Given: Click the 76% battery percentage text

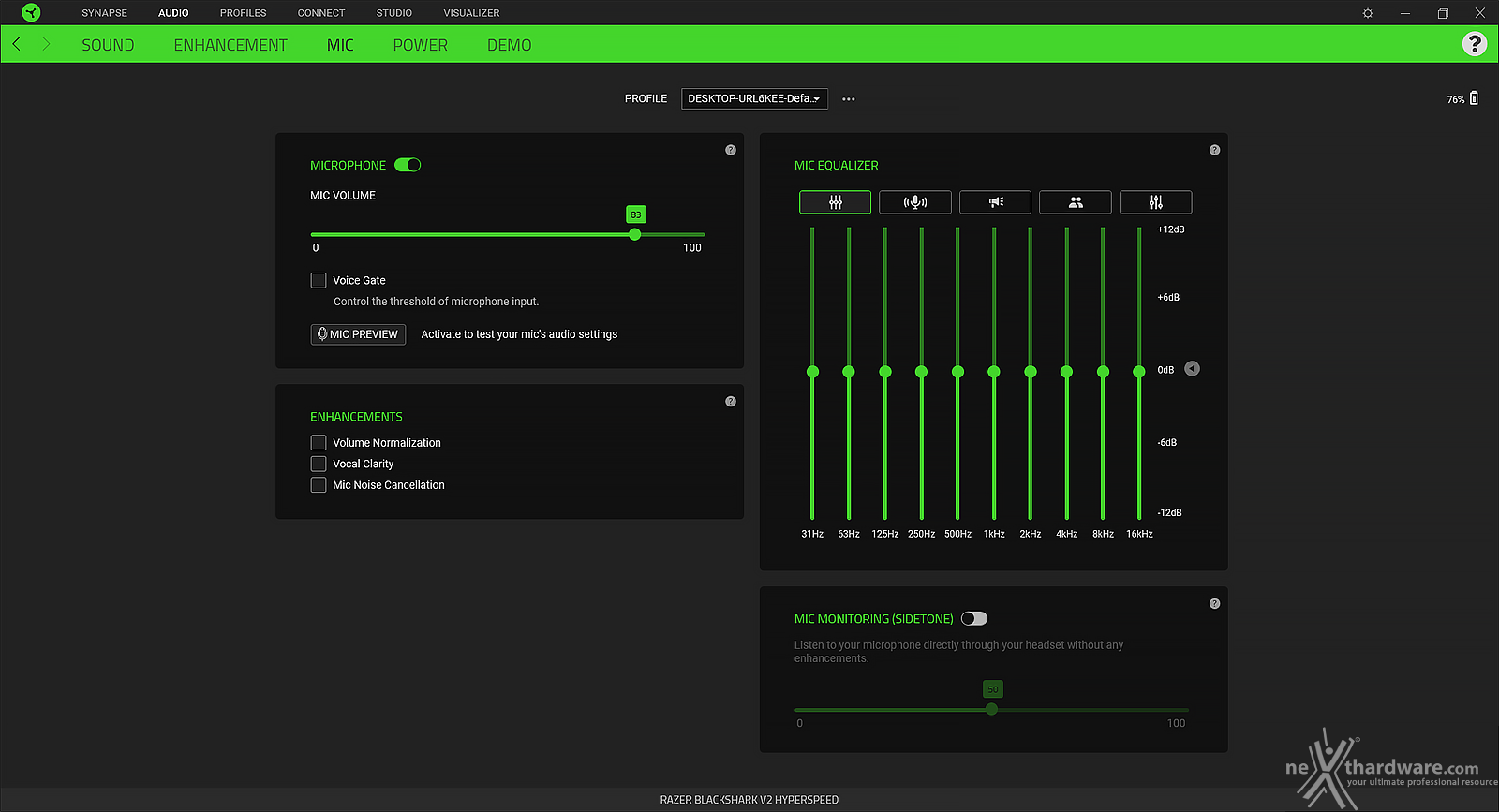Looking at the screenshot, I should point(1456,99).
